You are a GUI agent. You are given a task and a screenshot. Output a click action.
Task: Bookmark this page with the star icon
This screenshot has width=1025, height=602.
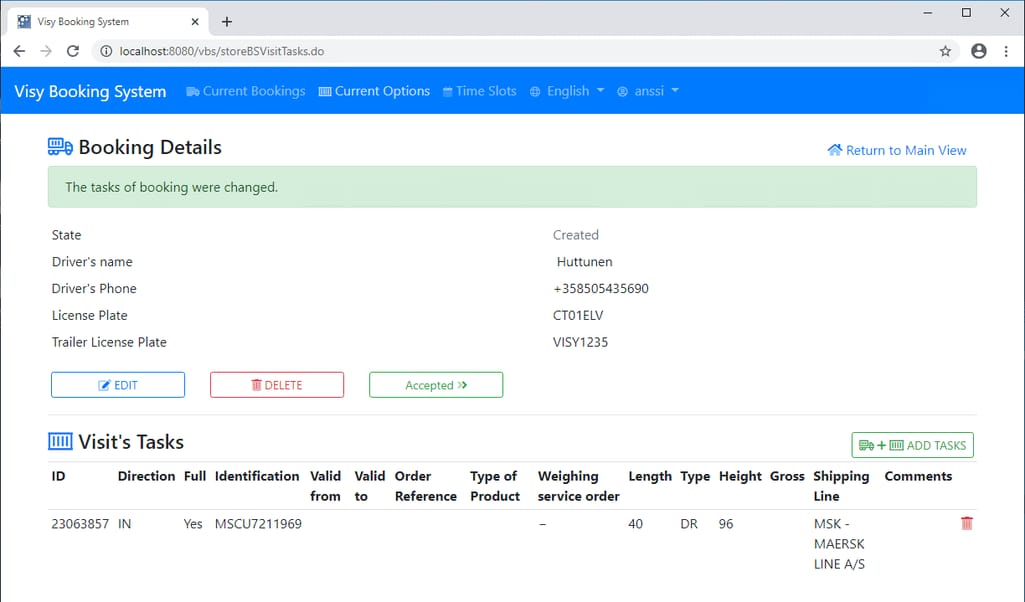945,51
